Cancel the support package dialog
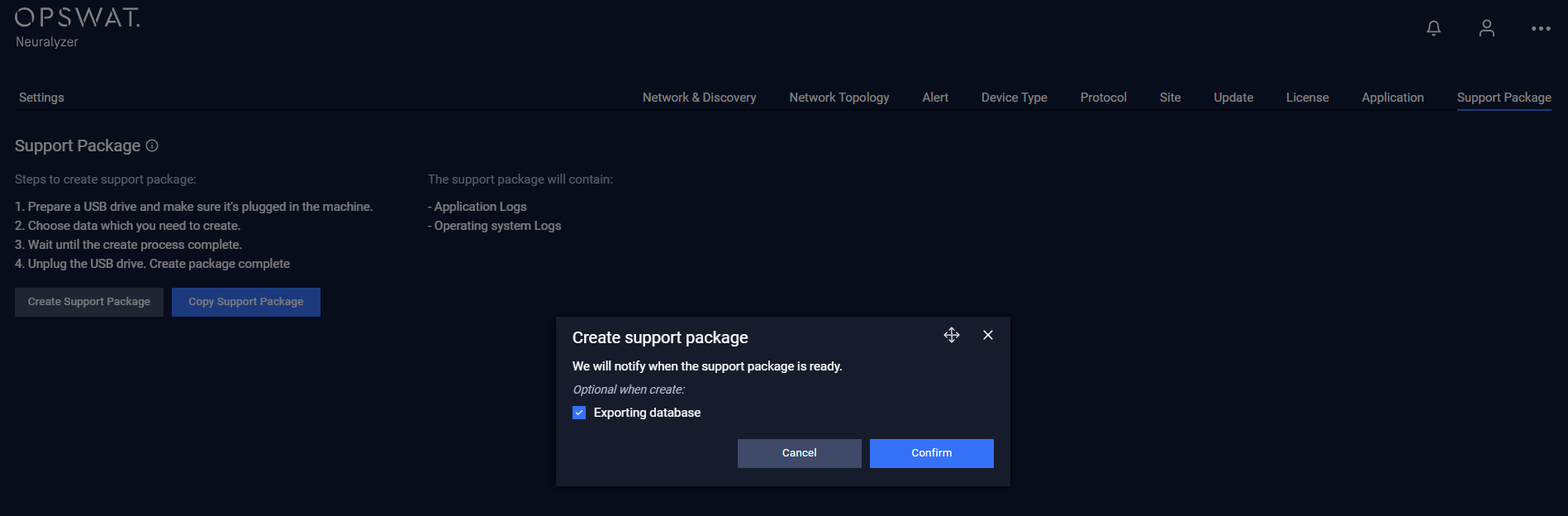The height and width of the screenshot is (516, 1568). tap(799, 453)
